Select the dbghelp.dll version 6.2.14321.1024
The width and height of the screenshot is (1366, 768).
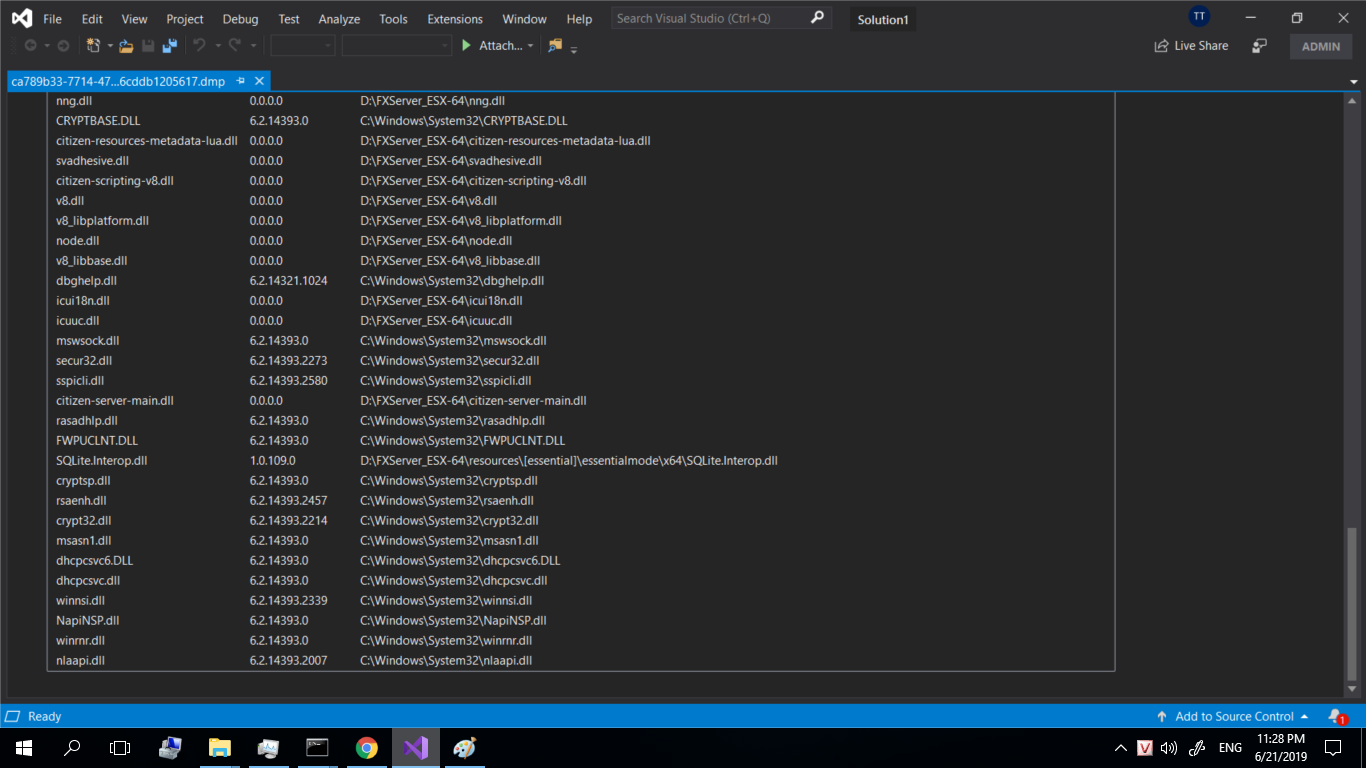tap(289, 280)
